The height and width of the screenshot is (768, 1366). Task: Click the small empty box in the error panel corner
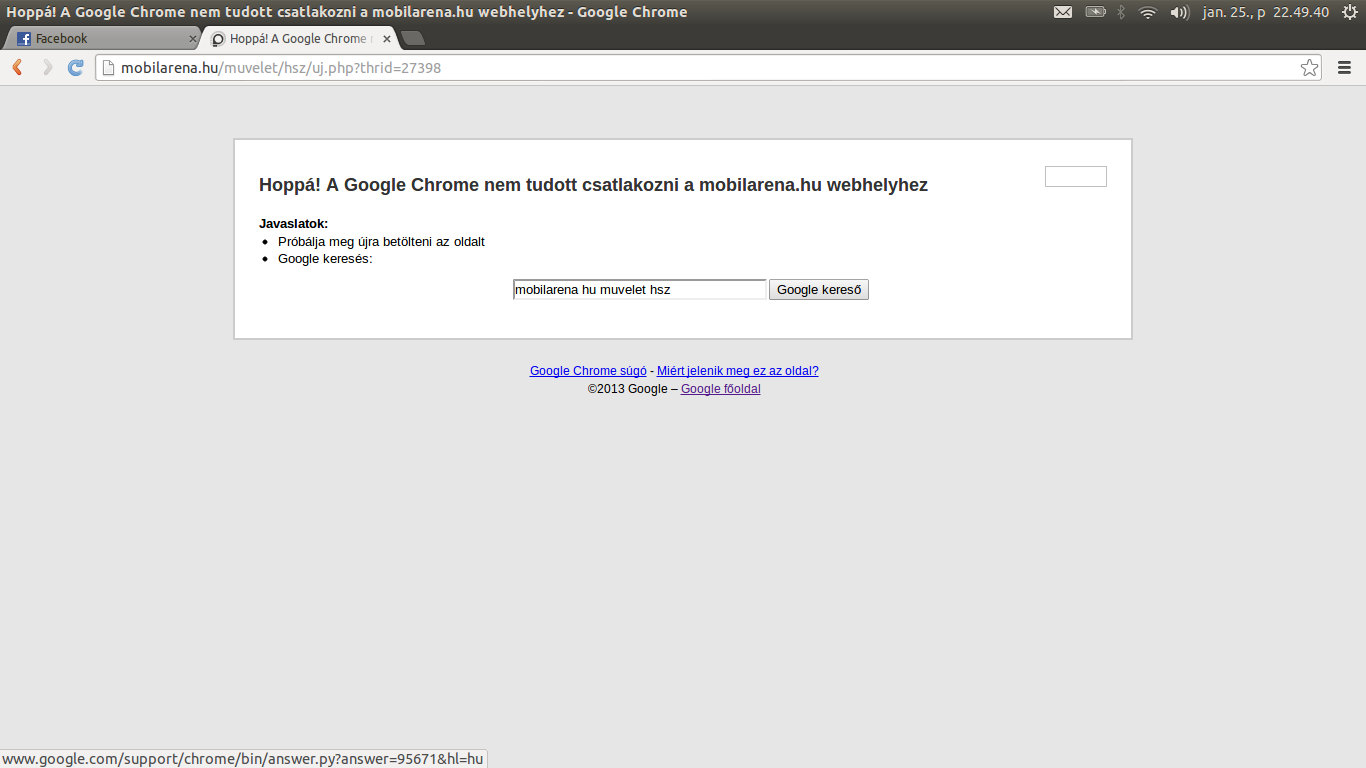coord(1076,176)
